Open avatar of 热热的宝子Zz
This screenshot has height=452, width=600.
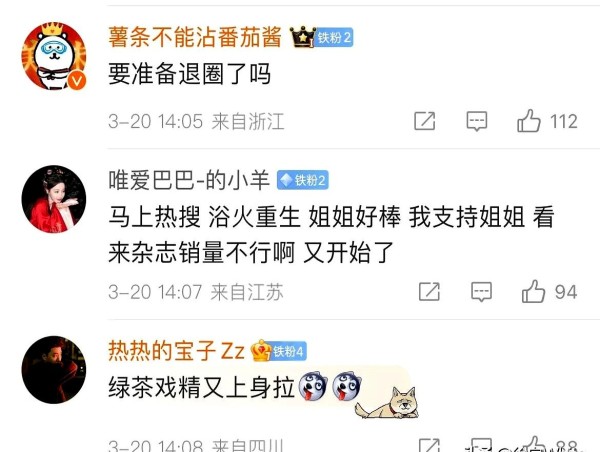(x=54, y=370)
